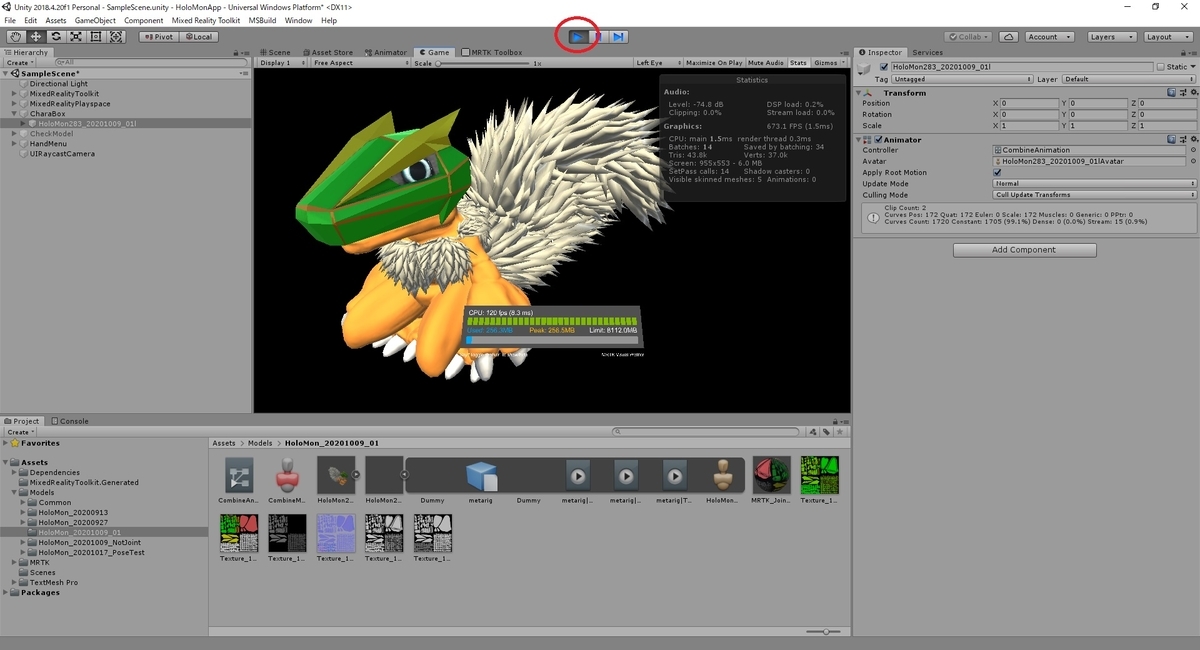
Task: Click the Hierarchy panel lock icon
Action: point(236,52)
